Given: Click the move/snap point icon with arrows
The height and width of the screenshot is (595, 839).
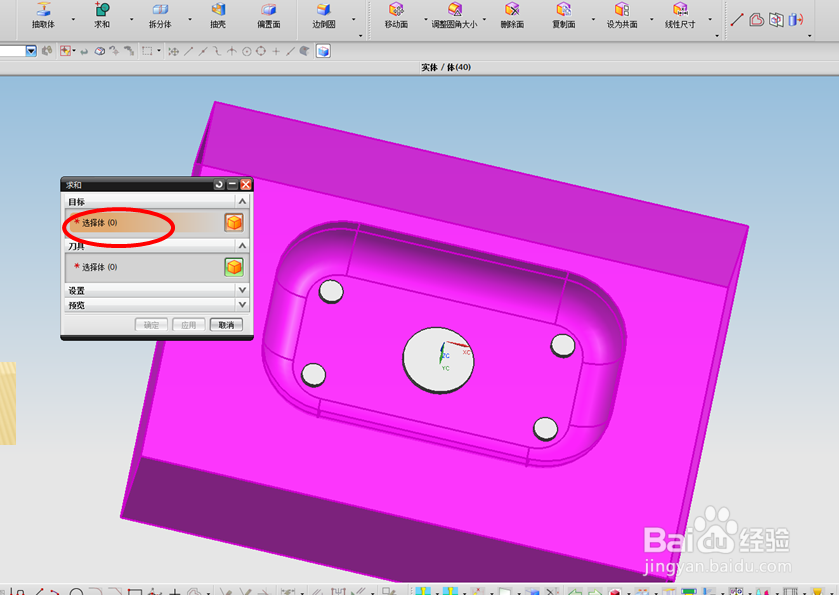Looking at the screenshot, I should point(173,51).
